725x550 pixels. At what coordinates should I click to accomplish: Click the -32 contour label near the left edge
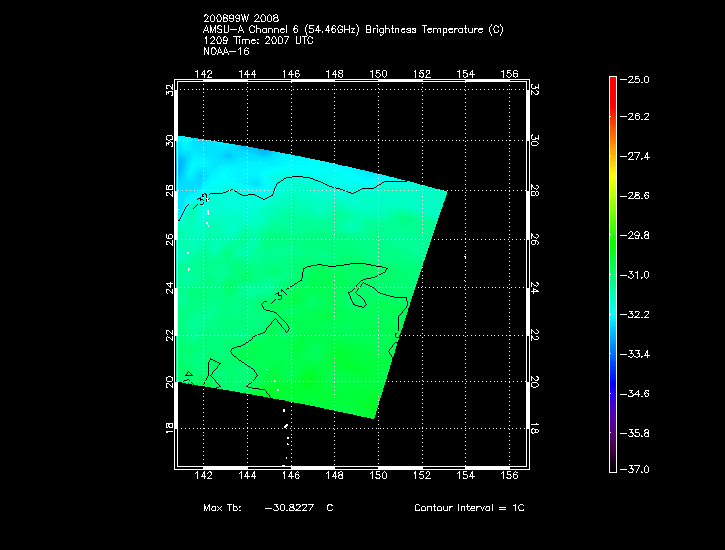click(203, 200)
